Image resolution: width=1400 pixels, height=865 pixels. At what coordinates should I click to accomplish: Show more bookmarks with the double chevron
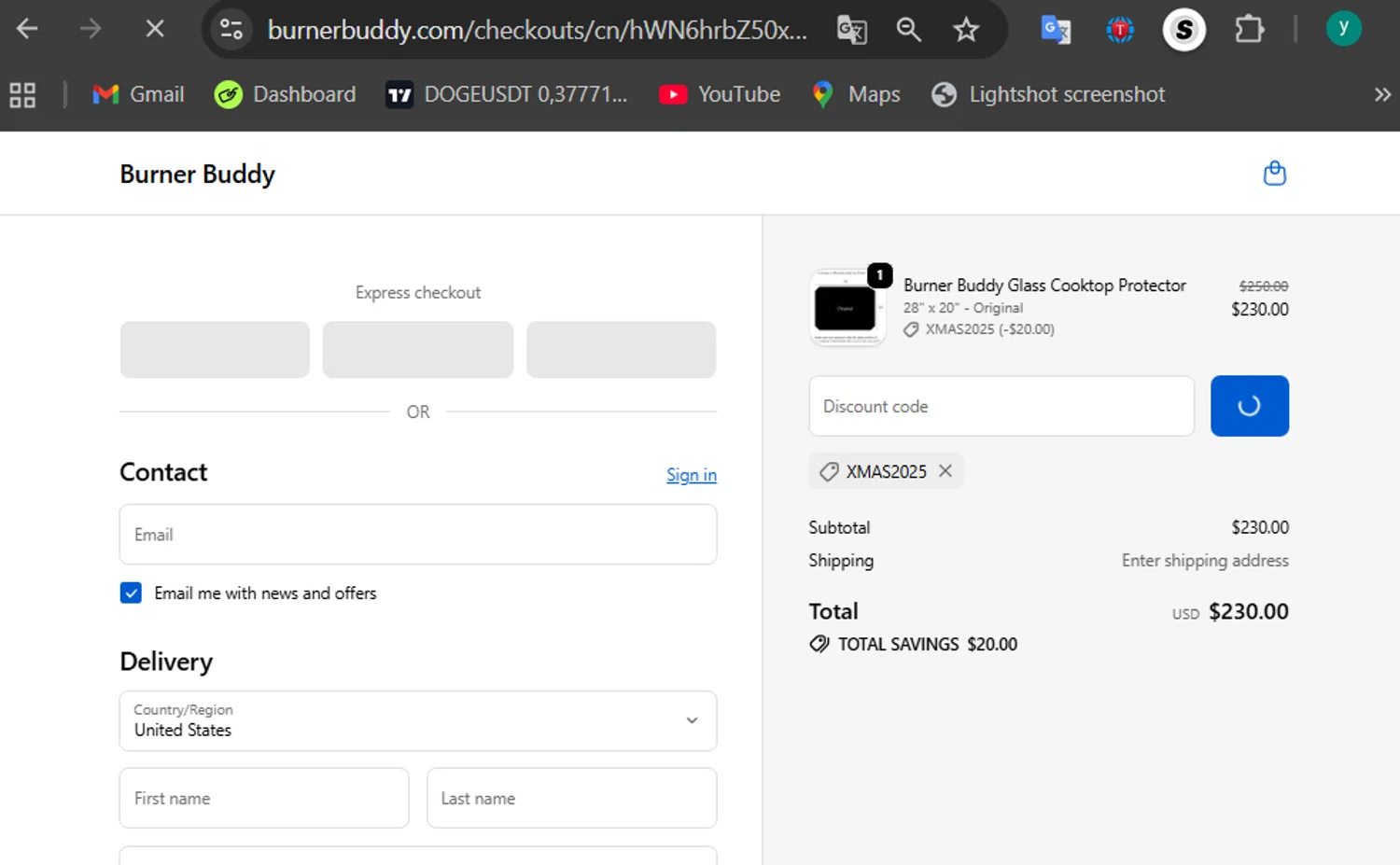[1382, 94]
